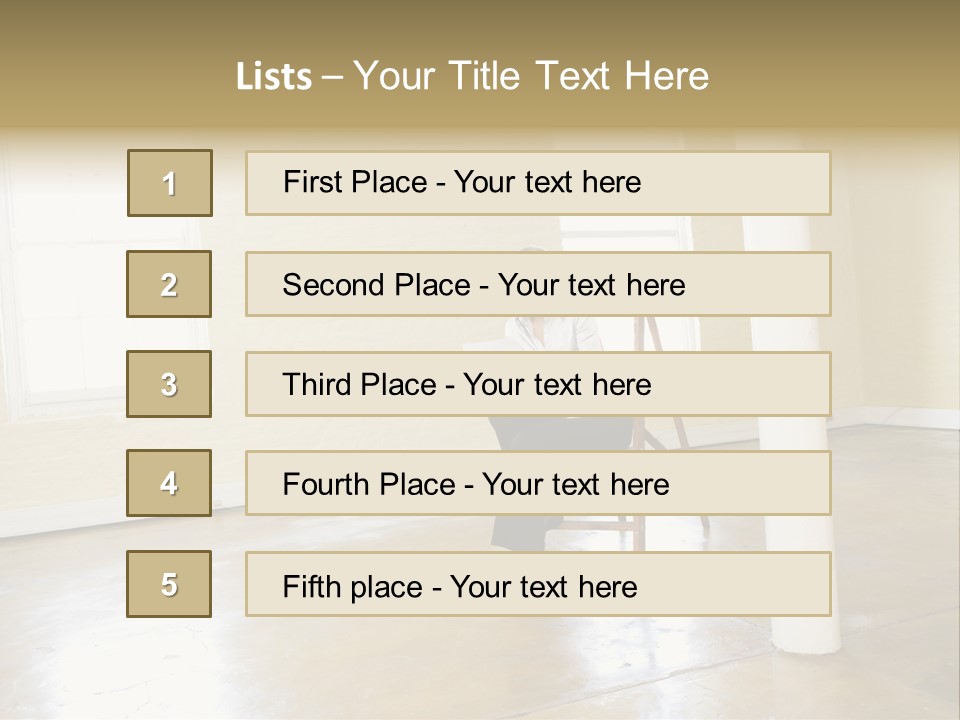Click the word Second in the second row
Image resolution: width=960 pixels, height=720 pixels.
coord(335,285)
